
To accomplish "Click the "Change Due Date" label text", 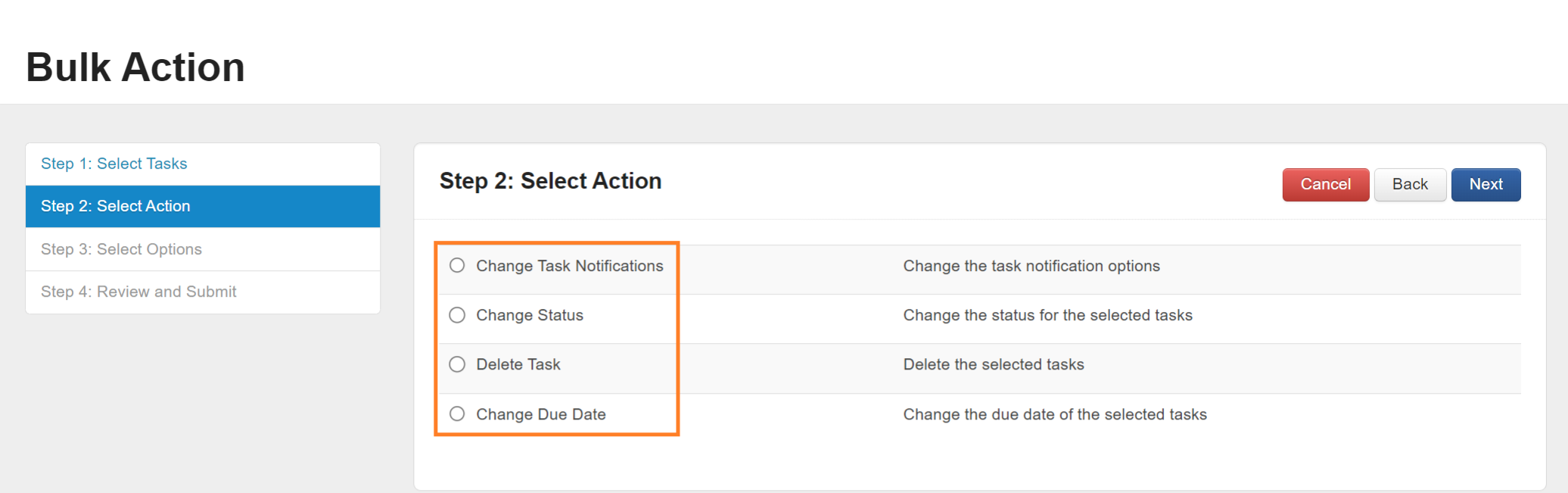I will (540, 414).
